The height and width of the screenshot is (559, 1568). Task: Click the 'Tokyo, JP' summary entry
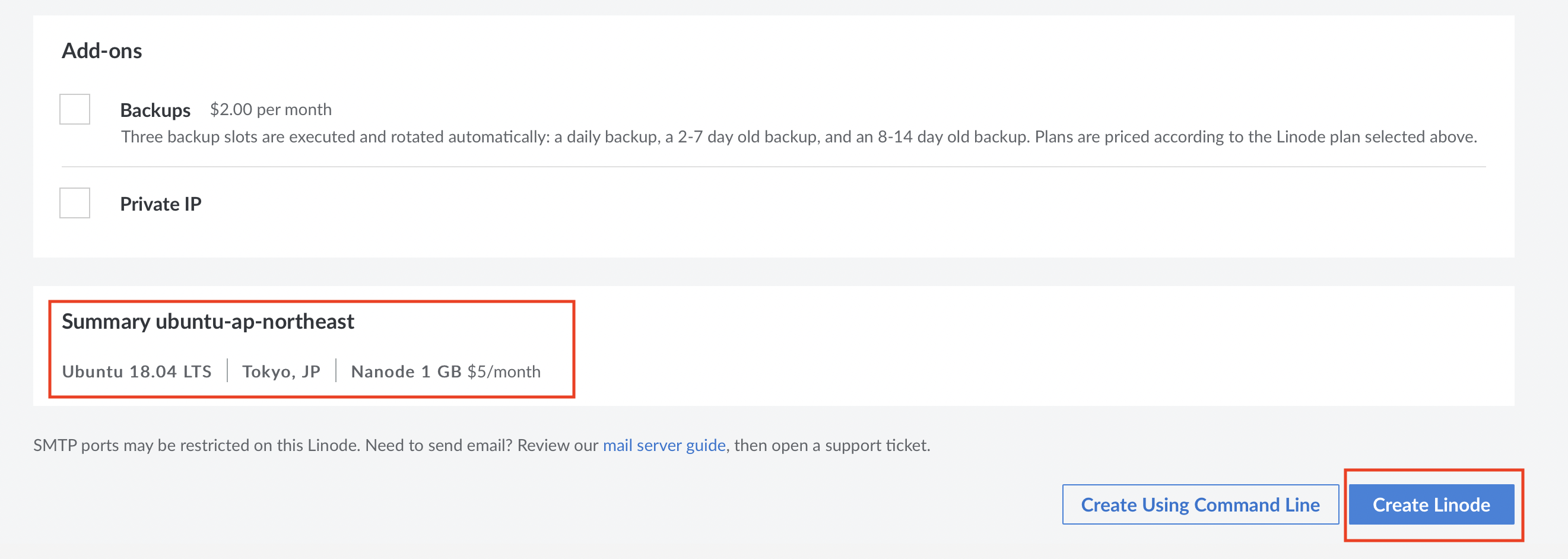(281, 371)
